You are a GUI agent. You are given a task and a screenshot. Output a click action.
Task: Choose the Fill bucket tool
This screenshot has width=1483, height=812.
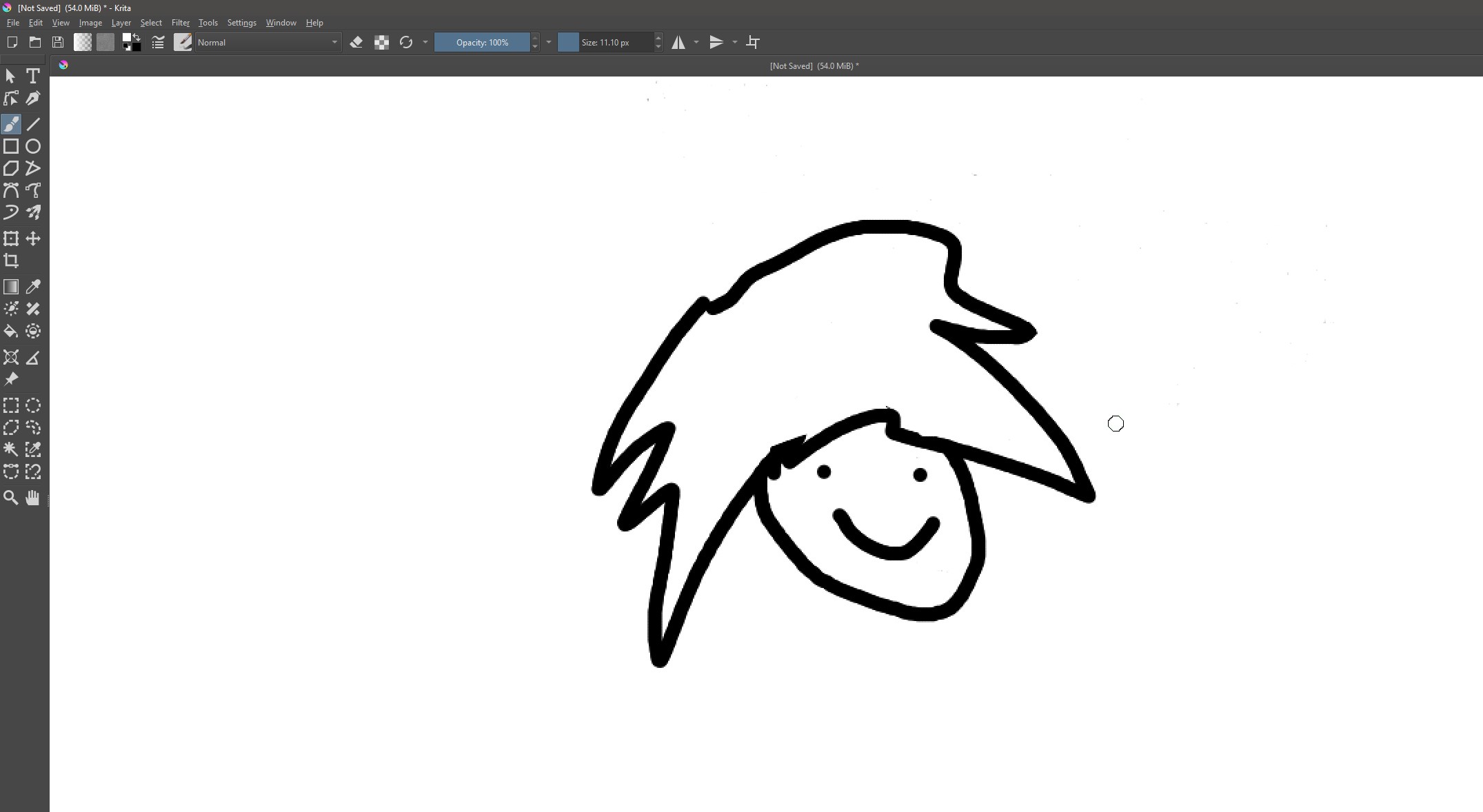click(x=11, y=332)
